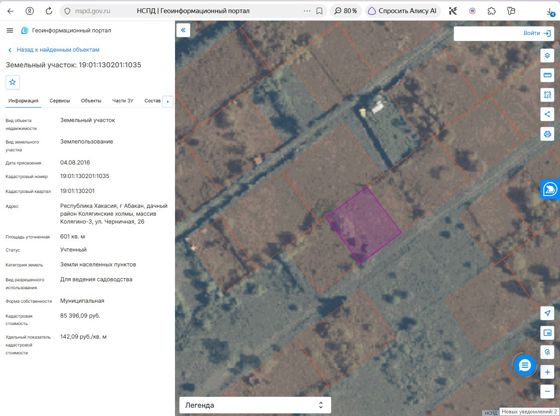This screenshot has height=416, width=560.
Task: Open the 80% zoom indicator
Action: click(346, 11)
